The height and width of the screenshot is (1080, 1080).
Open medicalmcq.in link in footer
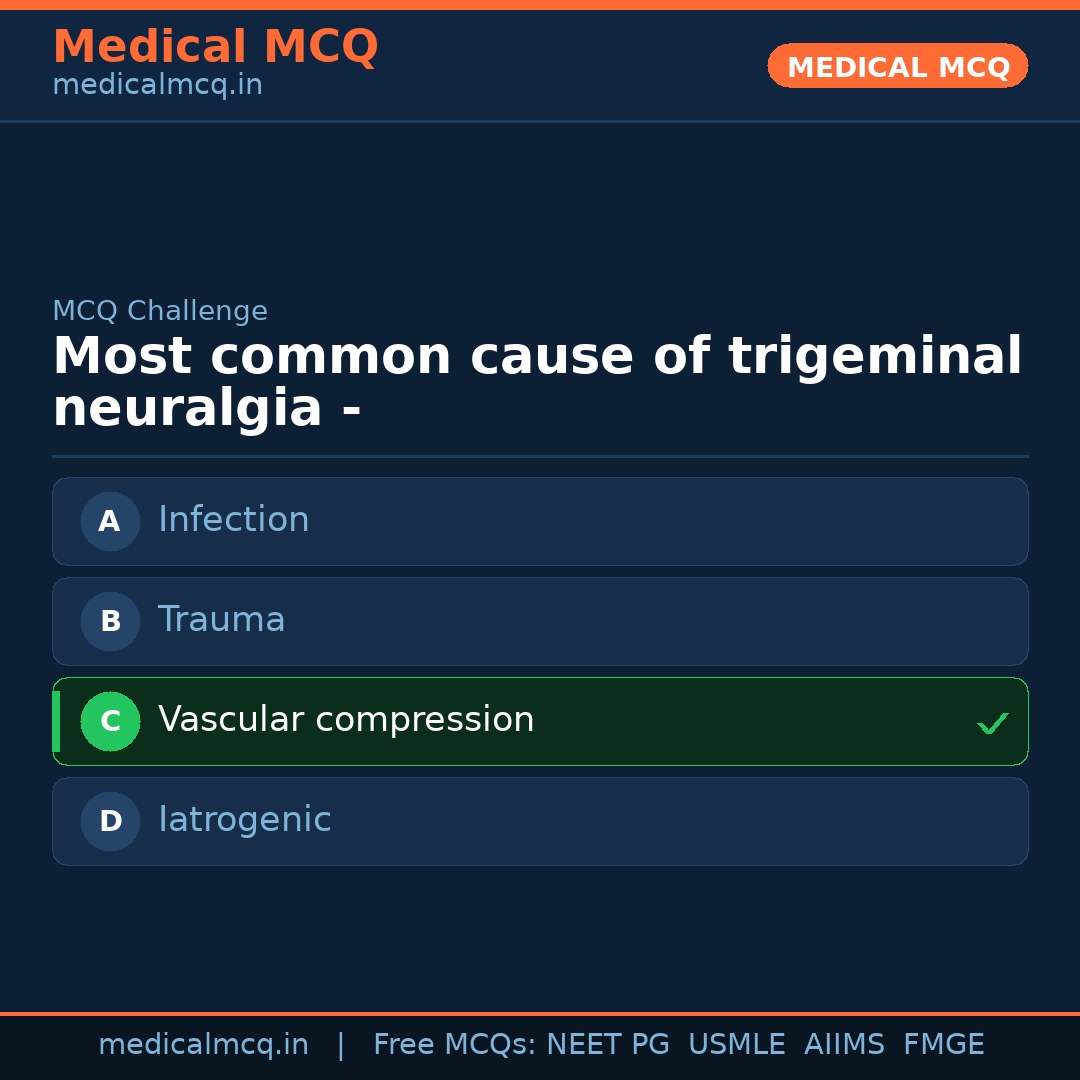(203, 1045)
